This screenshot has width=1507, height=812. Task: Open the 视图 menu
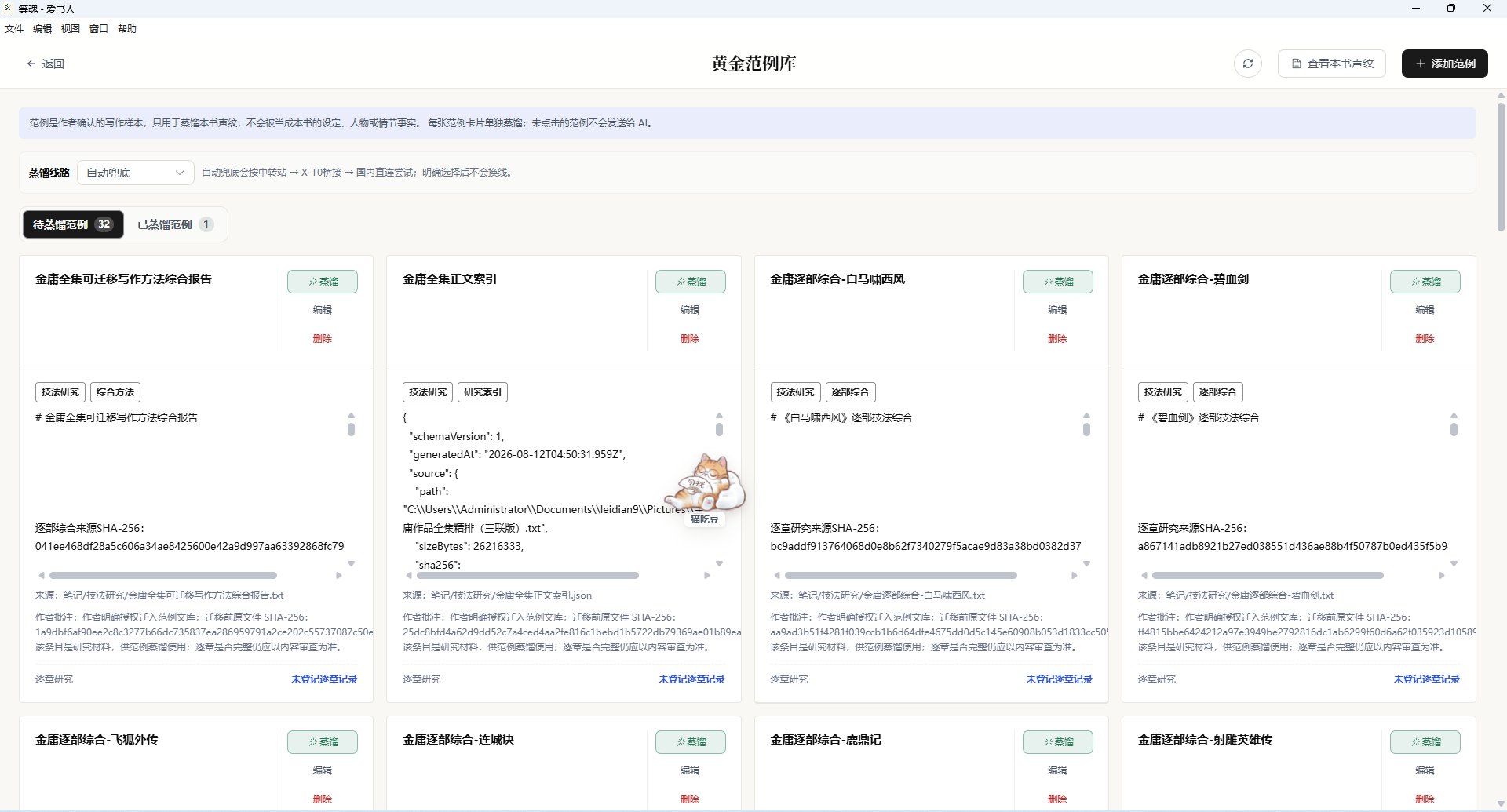coord(71,29)
